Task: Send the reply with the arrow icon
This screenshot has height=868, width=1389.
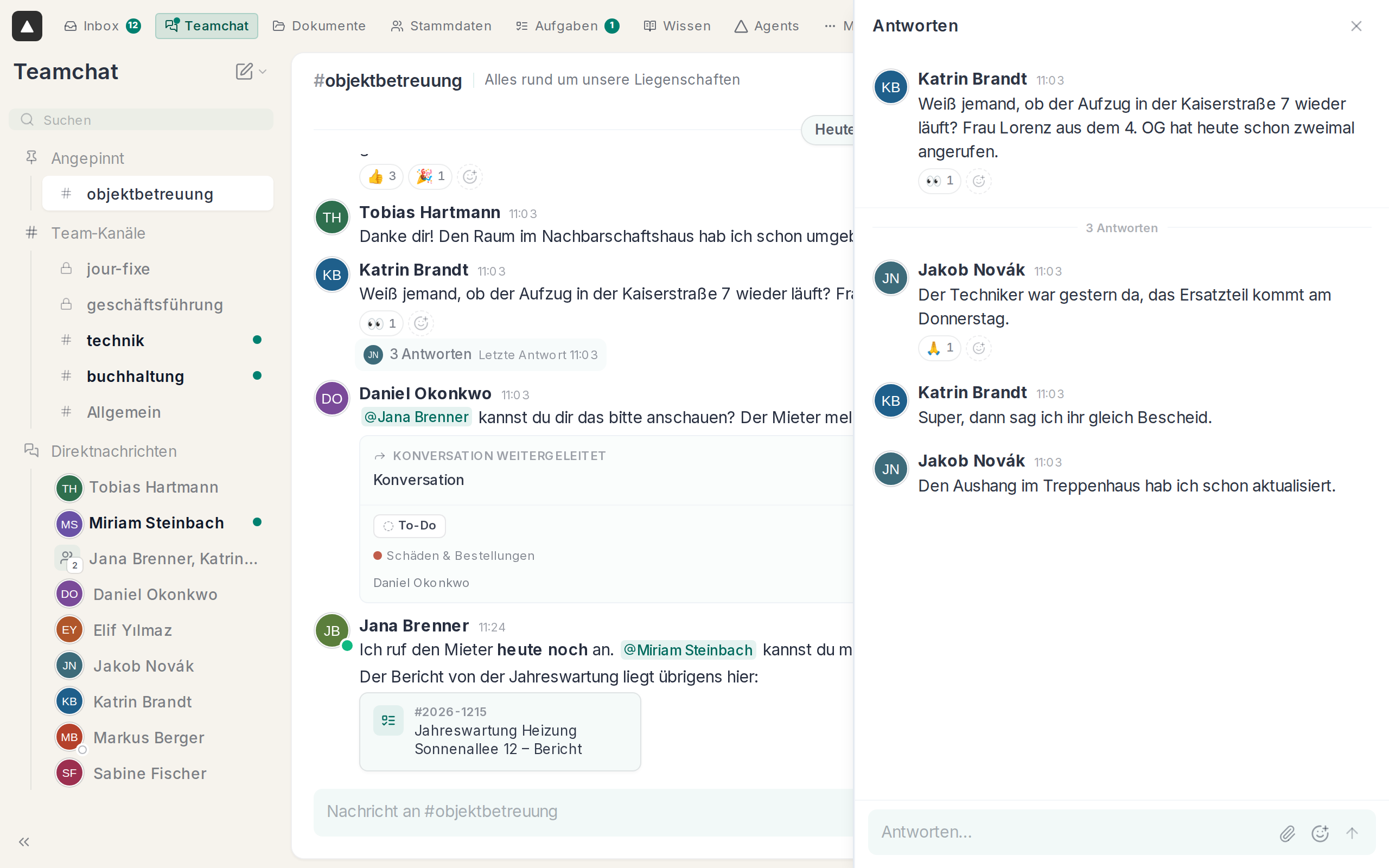Action: tap(1352, 833)
